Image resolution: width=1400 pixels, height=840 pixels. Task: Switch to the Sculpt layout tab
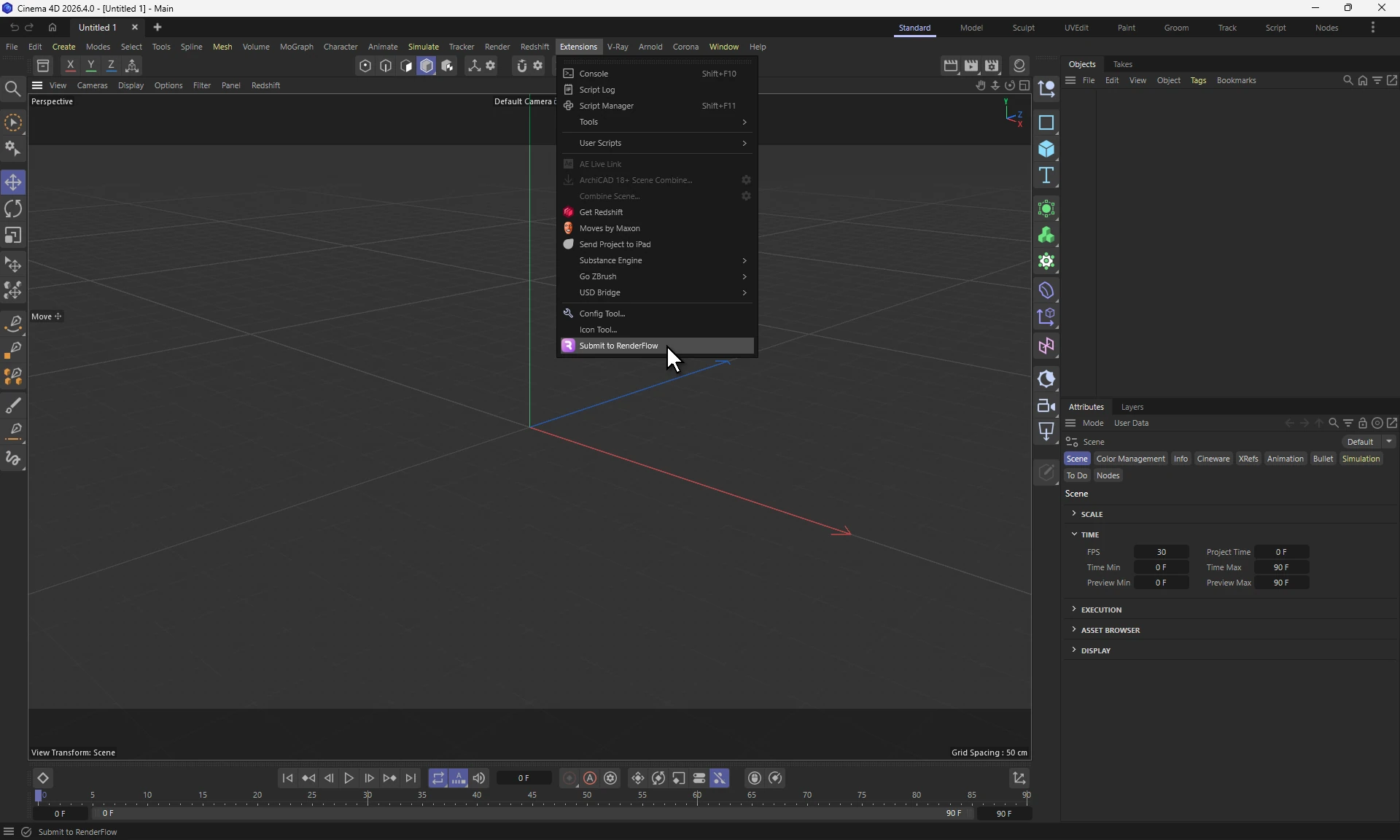point(1023,28)
